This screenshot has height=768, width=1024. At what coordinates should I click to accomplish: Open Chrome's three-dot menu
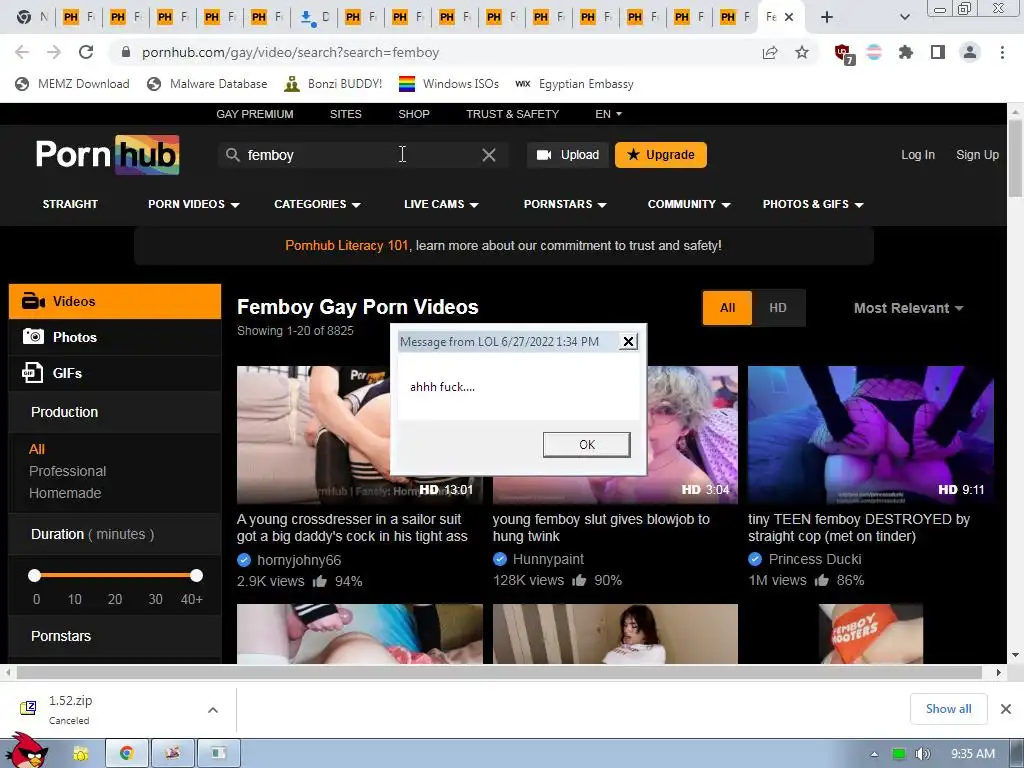pyautogui.click(x=1002, y=52)
